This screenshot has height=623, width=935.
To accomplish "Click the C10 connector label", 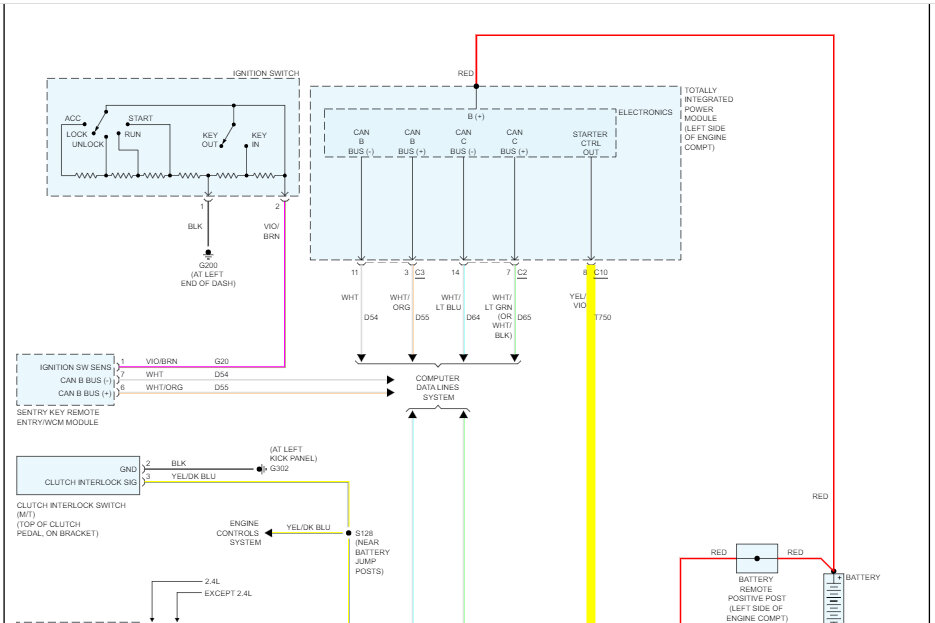I will pos(600,272).
